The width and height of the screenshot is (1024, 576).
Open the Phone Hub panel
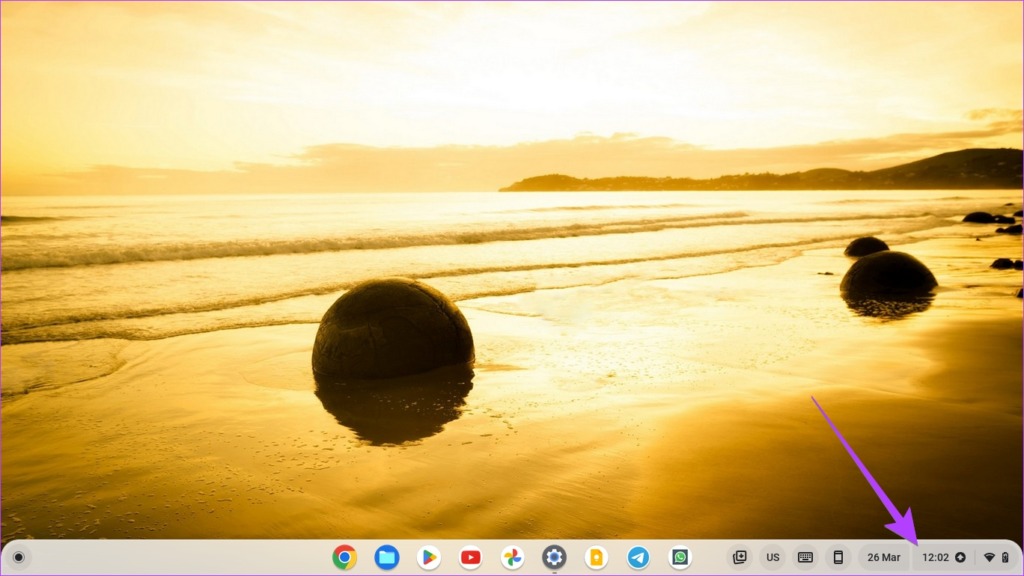[838, 557]
